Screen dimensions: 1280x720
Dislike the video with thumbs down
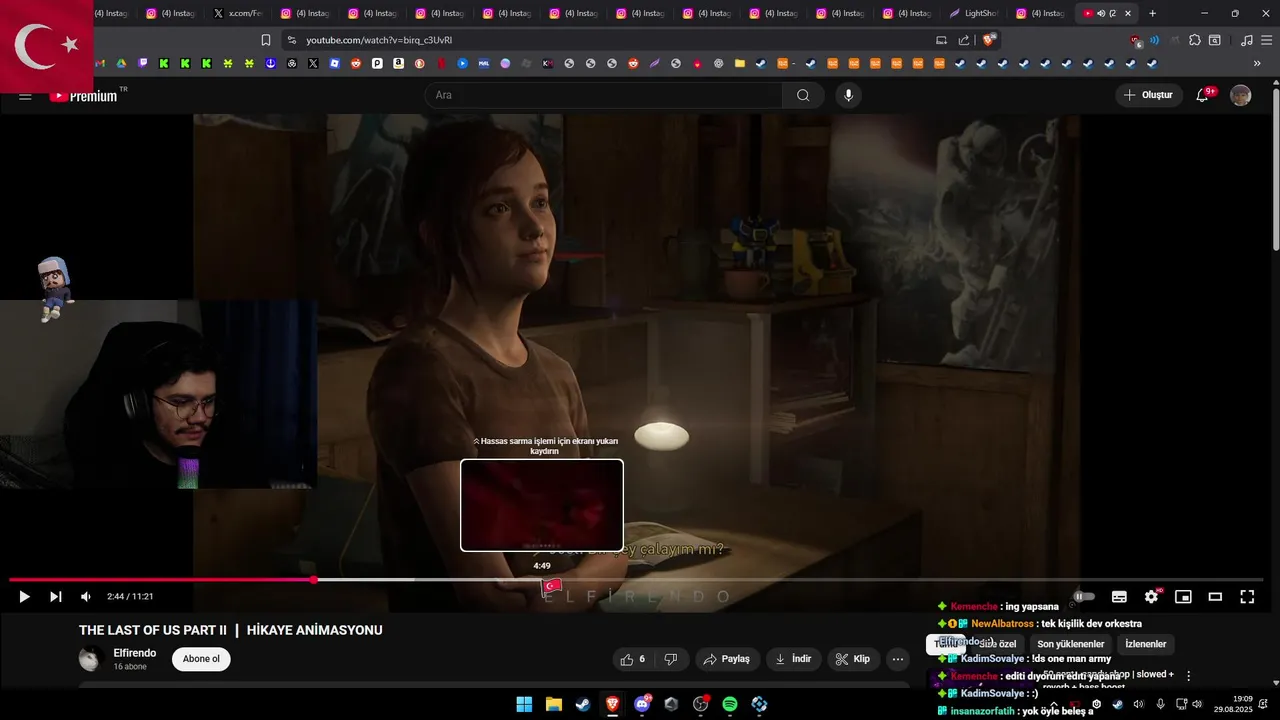click(x=671, y=659)
